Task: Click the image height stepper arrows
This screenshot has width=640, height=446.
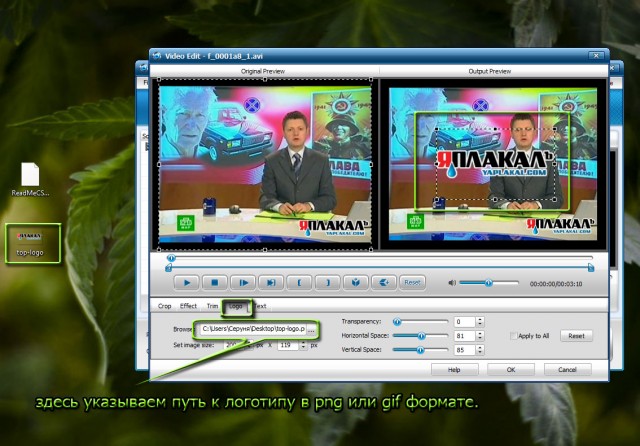Action: pyautogui.click(x=303, y=345)
